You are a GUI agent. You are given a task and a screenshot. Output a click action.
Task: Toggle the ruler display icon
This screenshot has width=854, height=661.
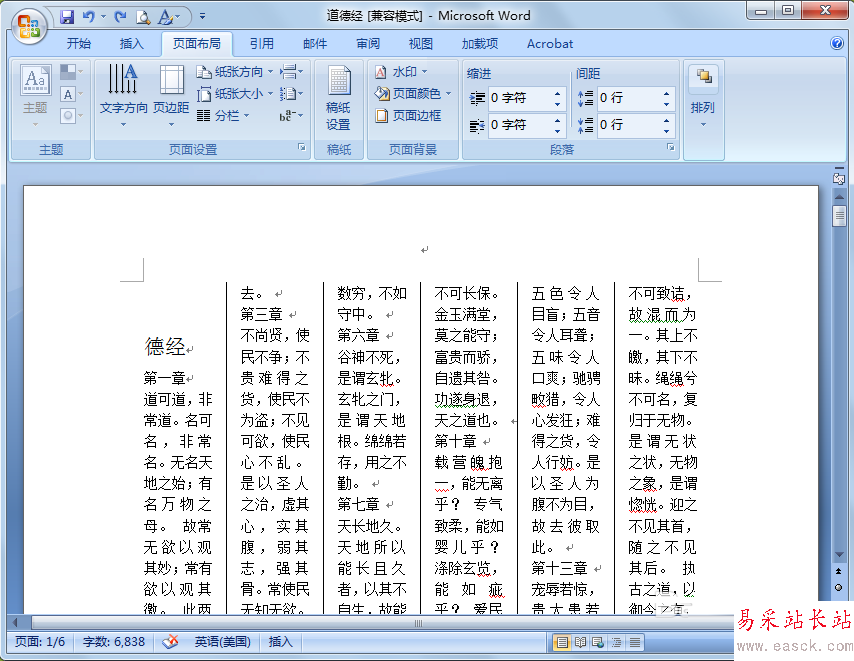(x=839, y=178)
